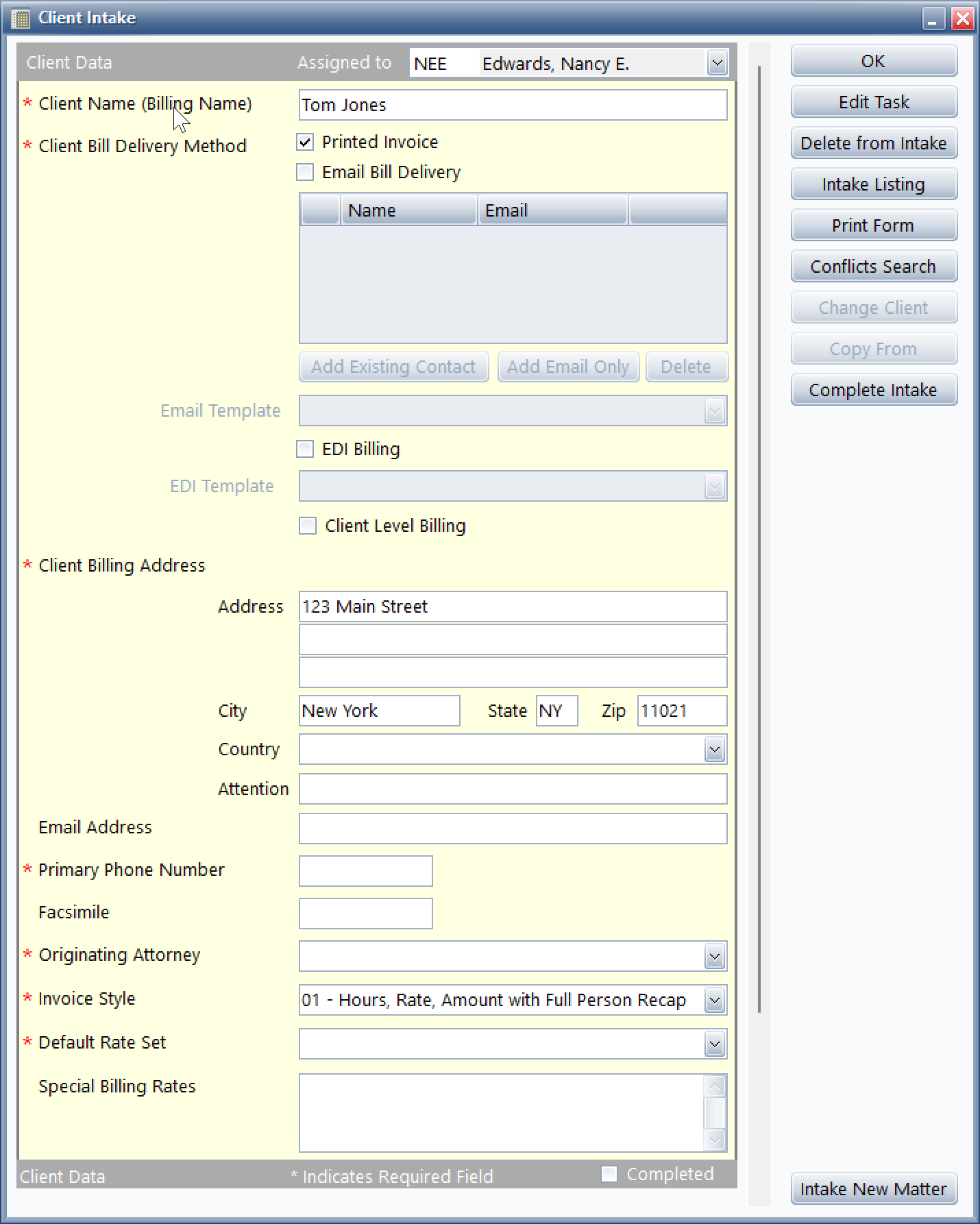Click the Primary Phone Number field

coord(366,871)
